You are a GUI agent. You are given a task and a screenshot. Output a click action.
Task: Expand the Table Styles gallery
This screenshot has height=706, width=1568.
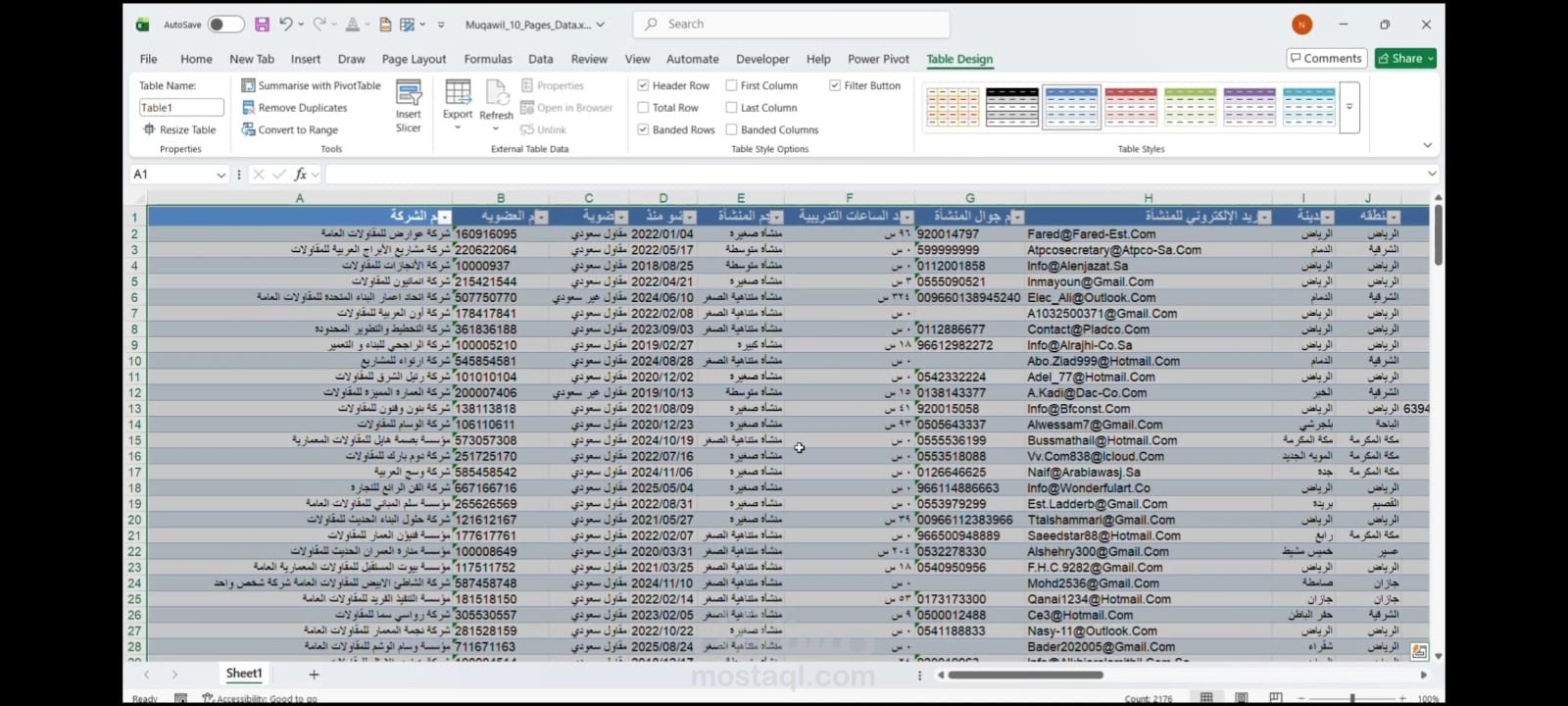coord(1349,107)
